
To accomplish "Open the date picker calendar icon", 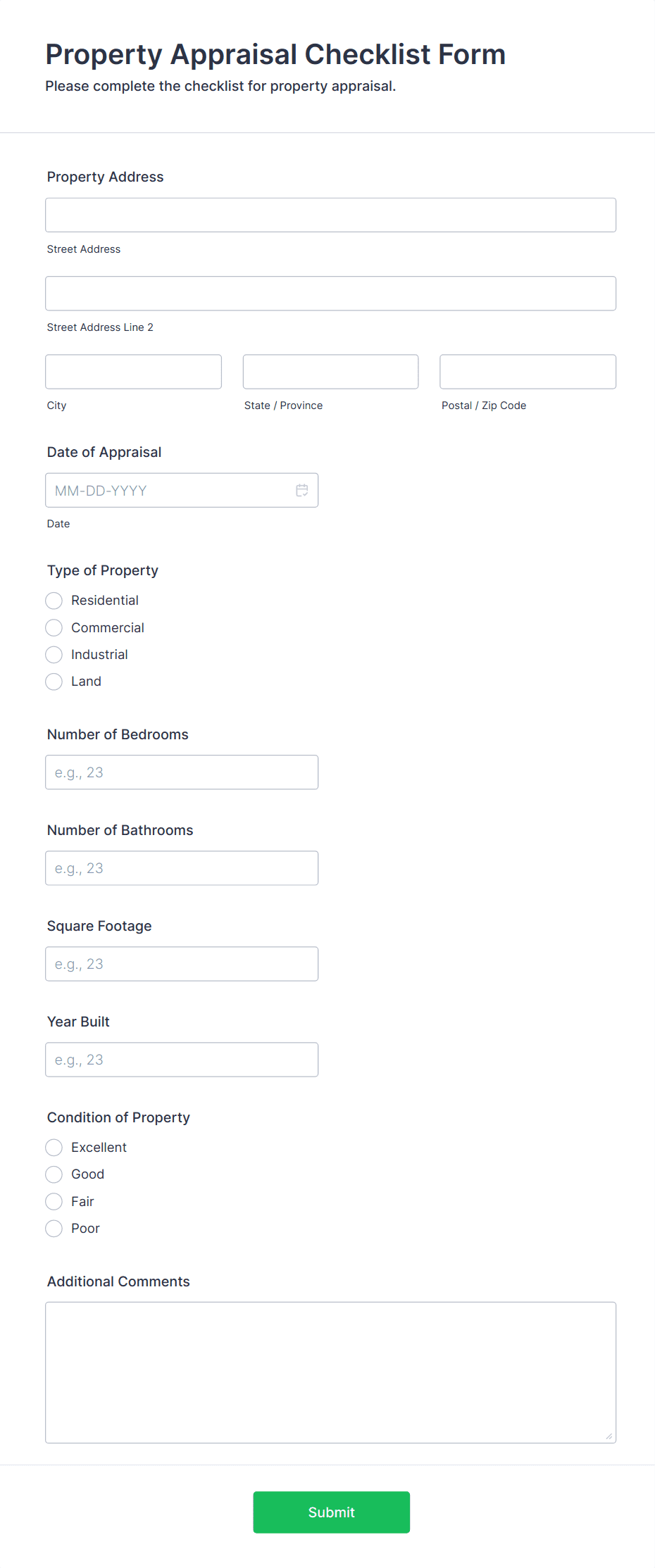I will 301,490.
